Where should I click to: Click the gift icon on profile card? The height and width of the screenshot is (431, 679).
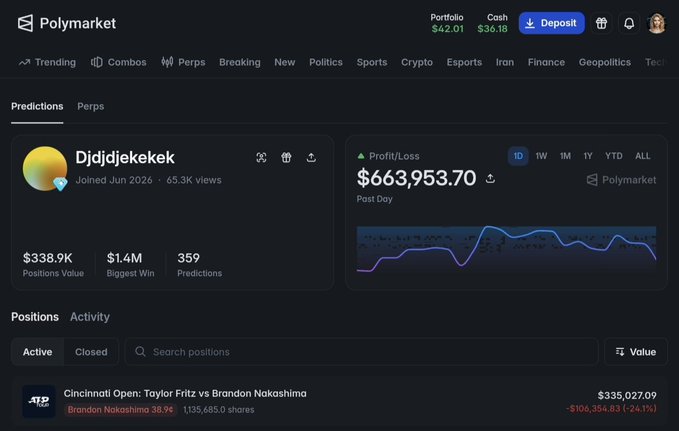(286, 157)
